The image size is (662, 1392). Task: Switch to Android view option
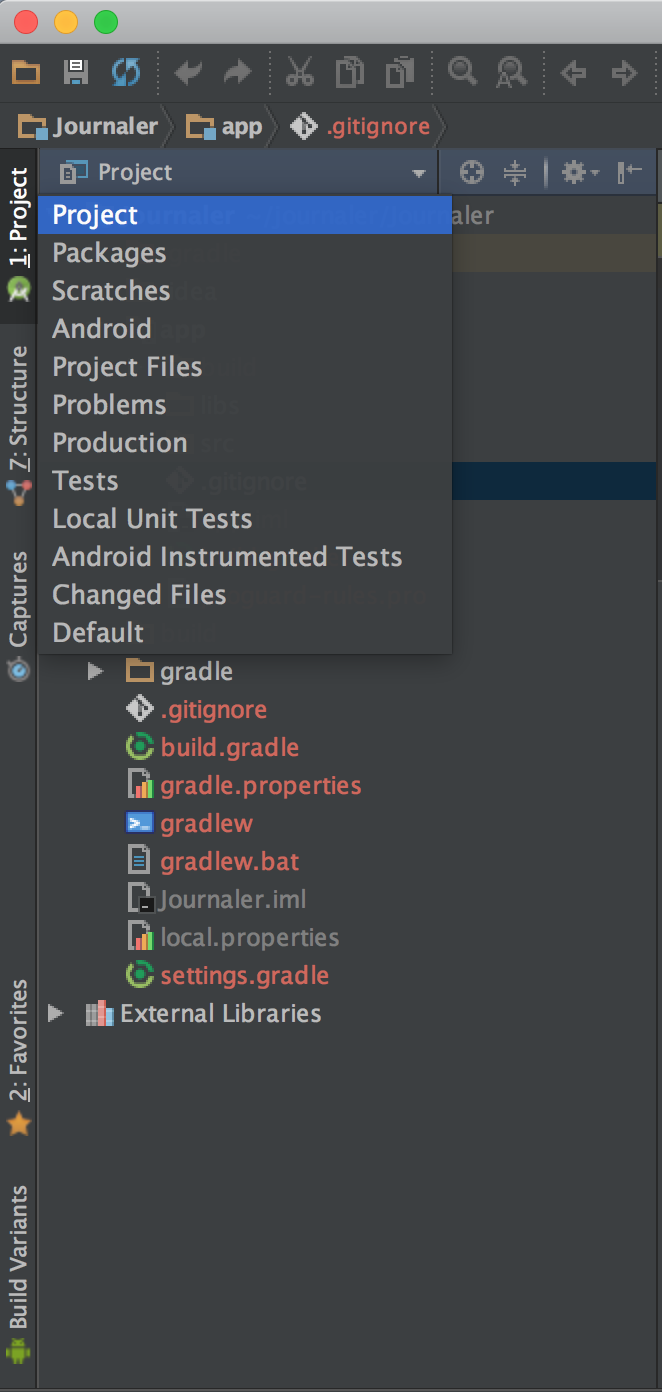(x=245, y=329)
